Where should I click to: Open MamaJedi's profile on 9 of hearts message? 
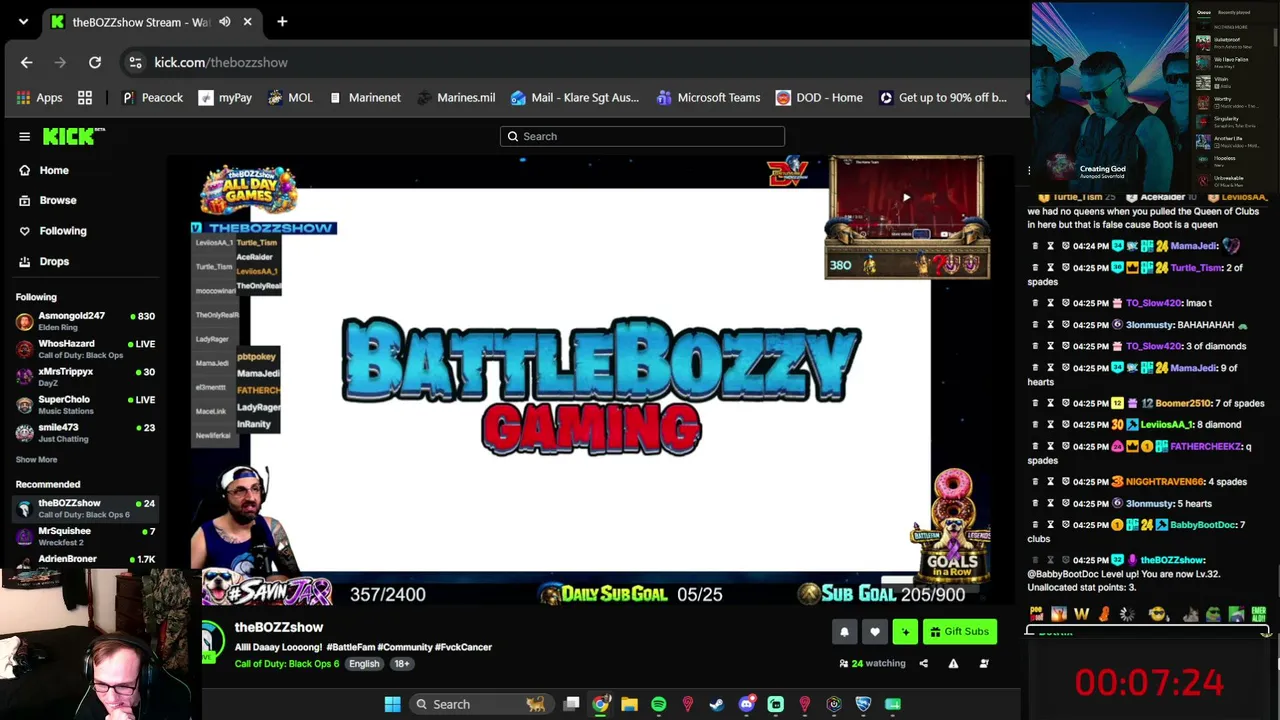tap(1194, 368)
